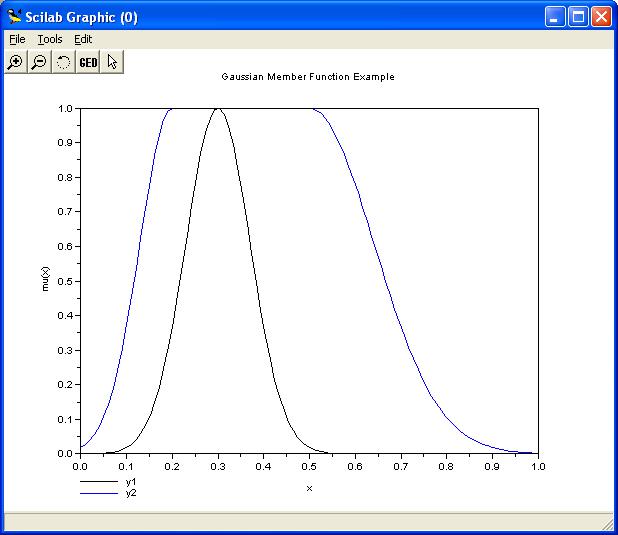Open the GED graphic editor
618x535 pixels.
click(88, 62)
